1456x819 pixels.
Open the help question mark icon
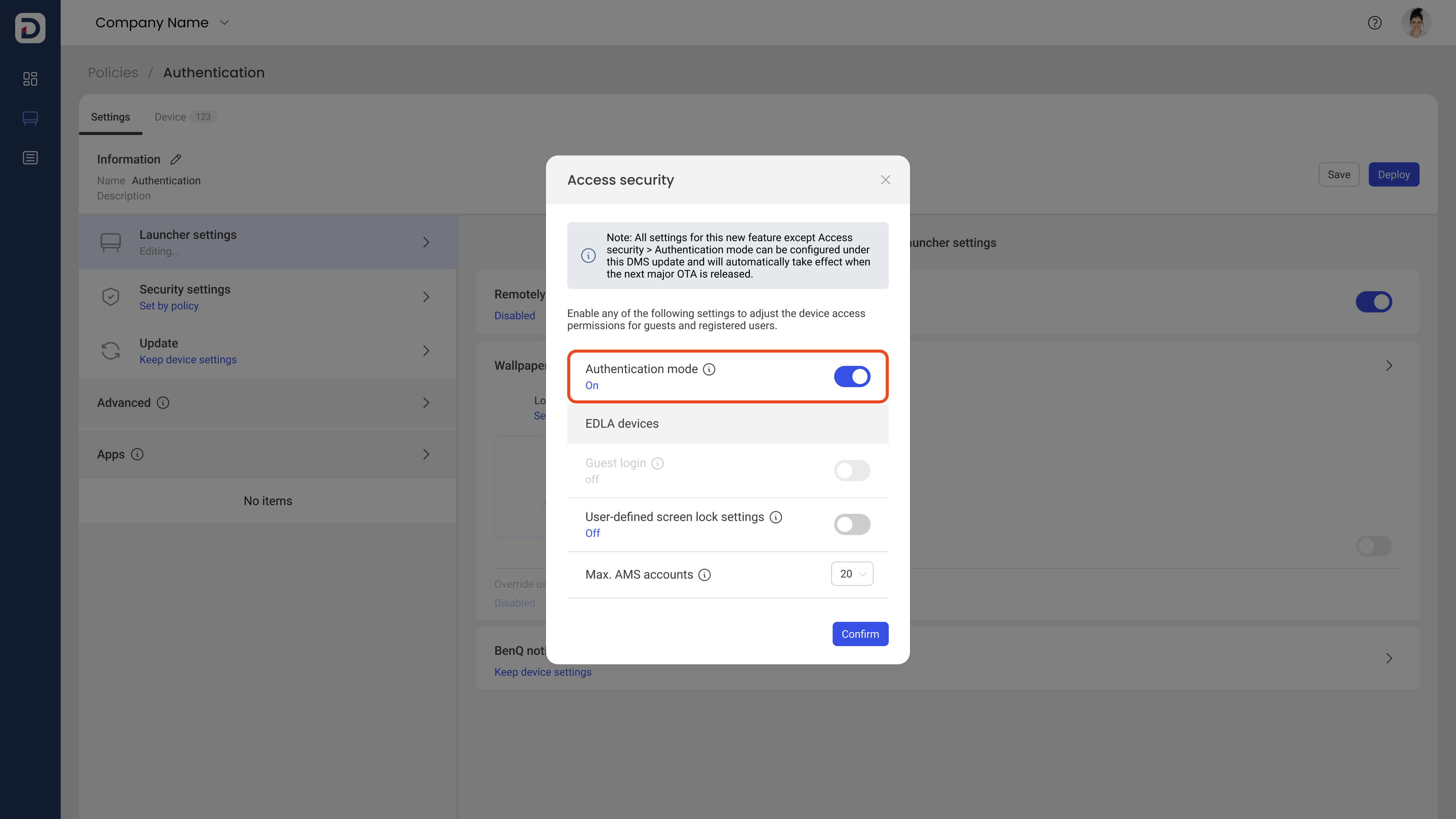point(1374,23)
